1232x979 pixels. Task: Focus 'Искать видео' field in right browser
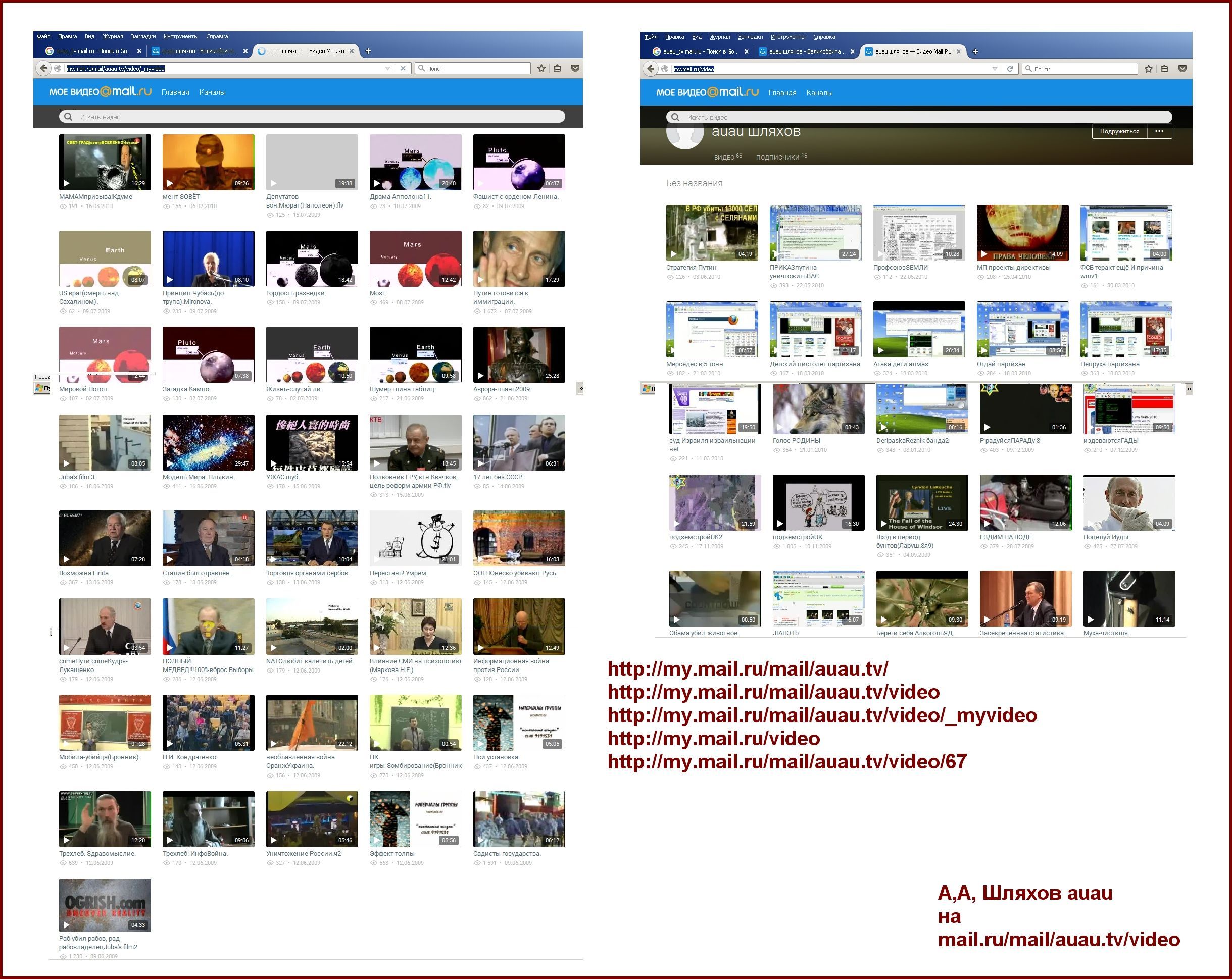pyautogui.click(x=919, y=118)
